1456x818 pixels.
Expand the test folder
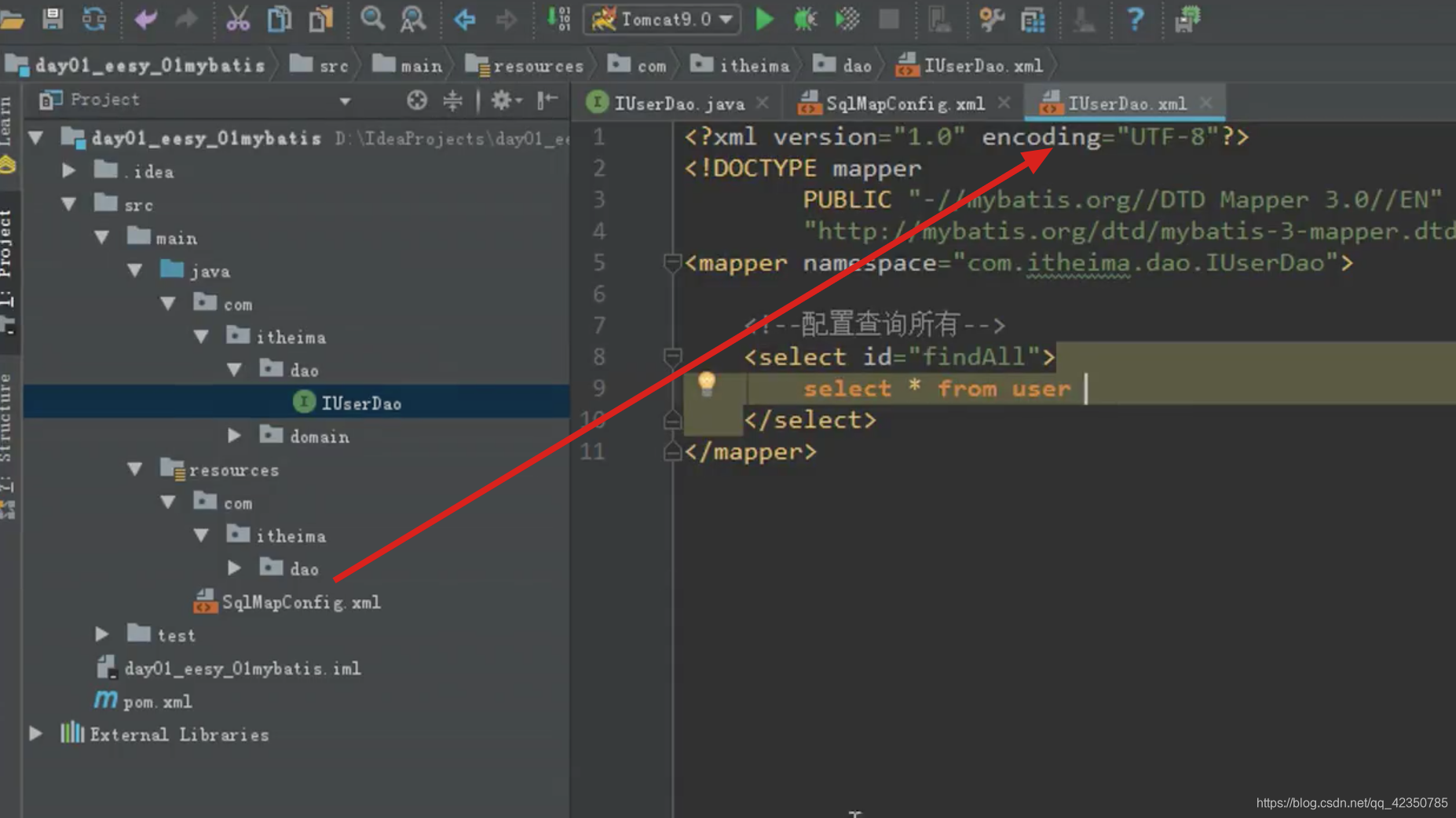(102, 634)
